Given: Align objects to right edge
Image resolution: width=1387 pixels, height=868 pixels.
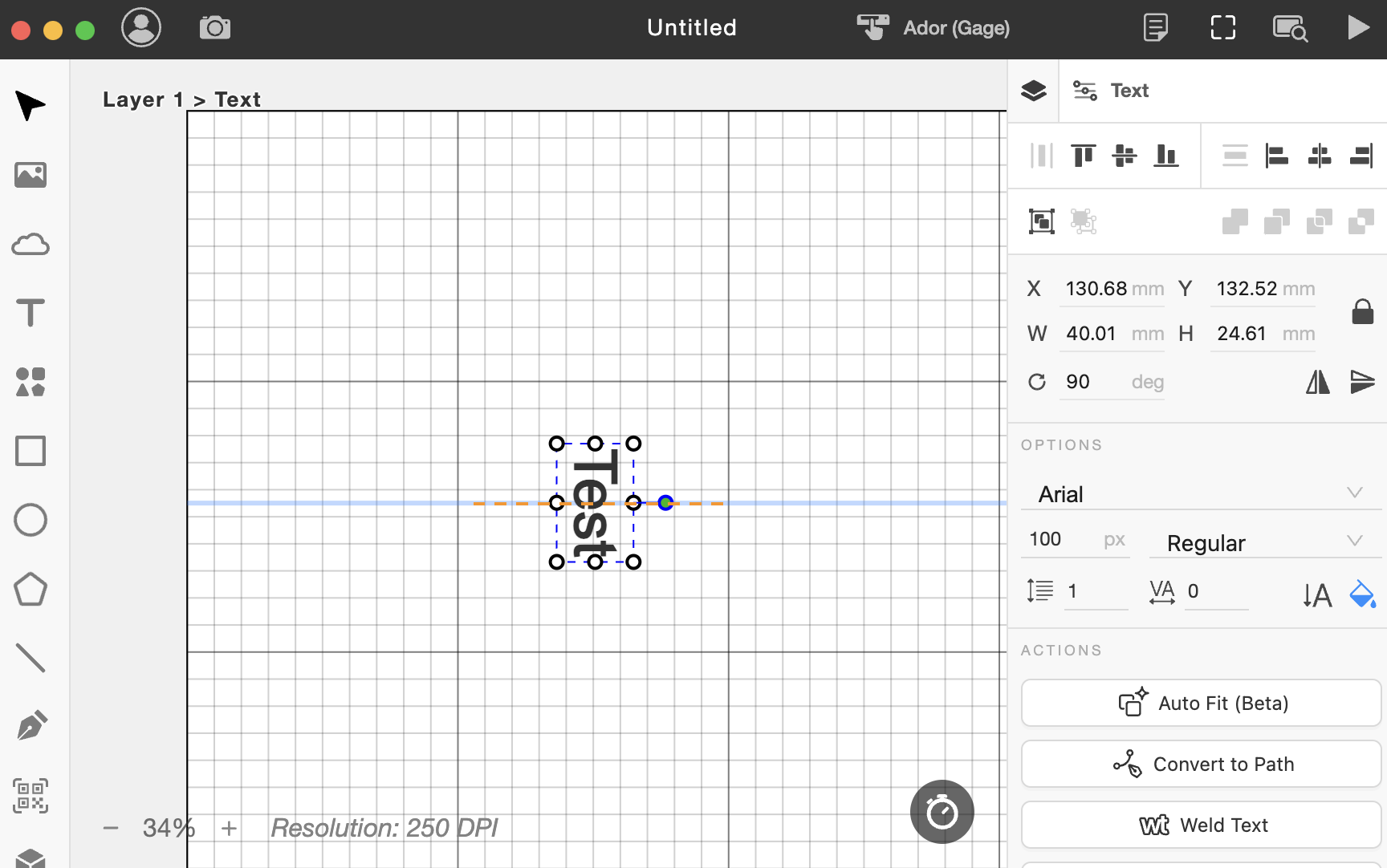Looking at the screenshot, I should [x=1361, y=155].
